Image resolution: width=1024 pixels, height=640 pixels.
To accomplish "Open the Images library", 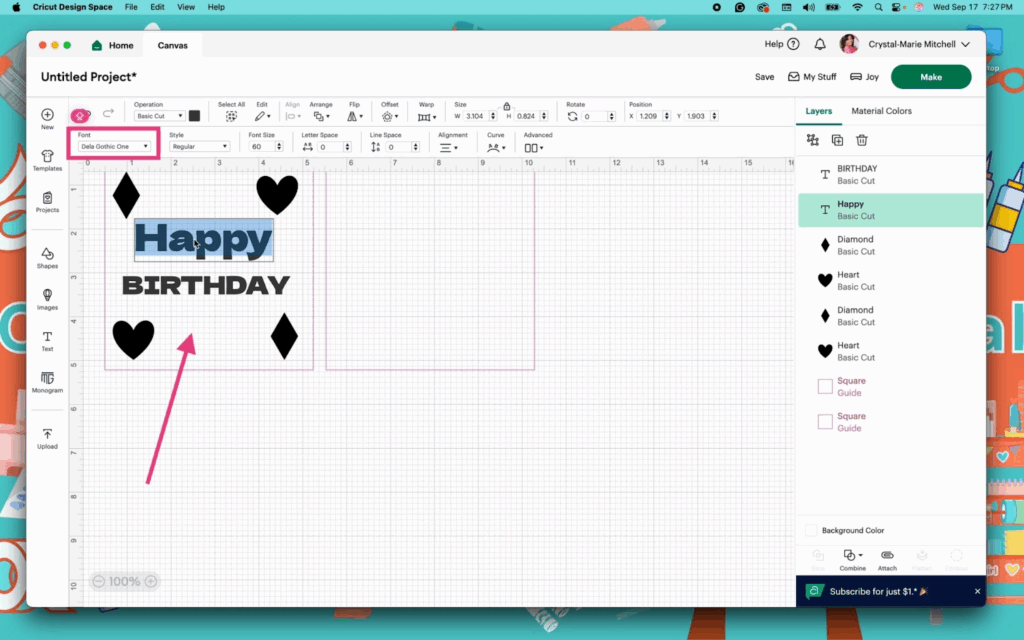I will tap(47, 300).
